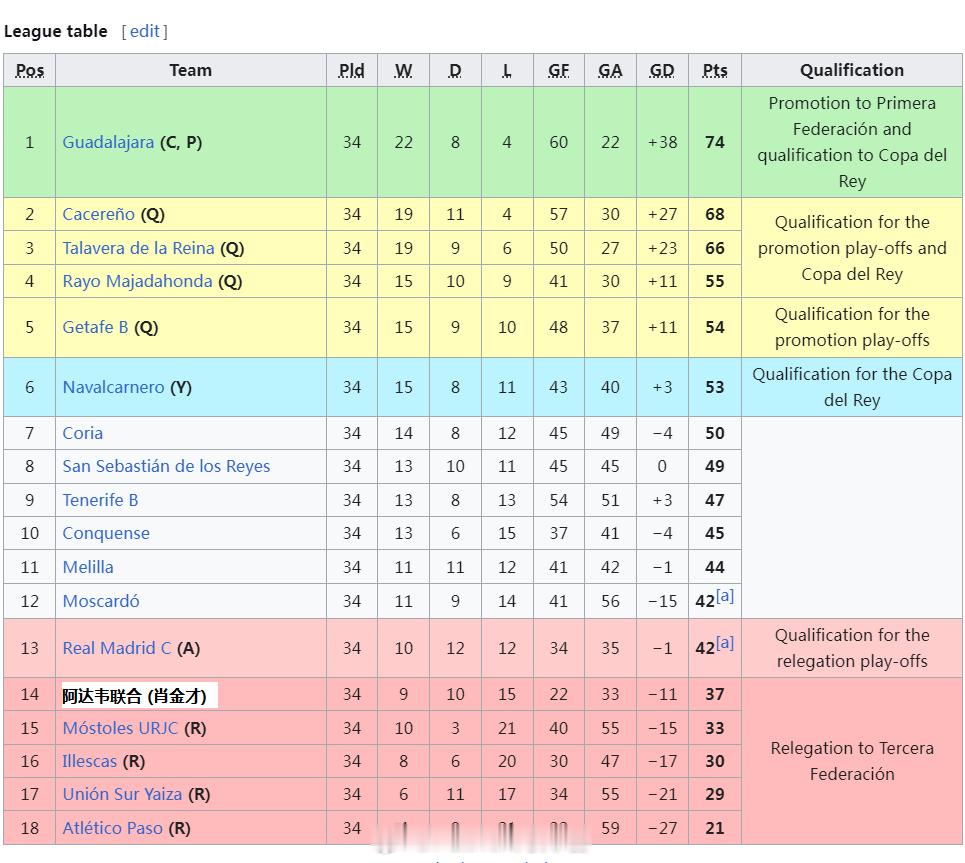Click the L column header
Viewport: 965px width, 863px height.
[x=507, y=70]
